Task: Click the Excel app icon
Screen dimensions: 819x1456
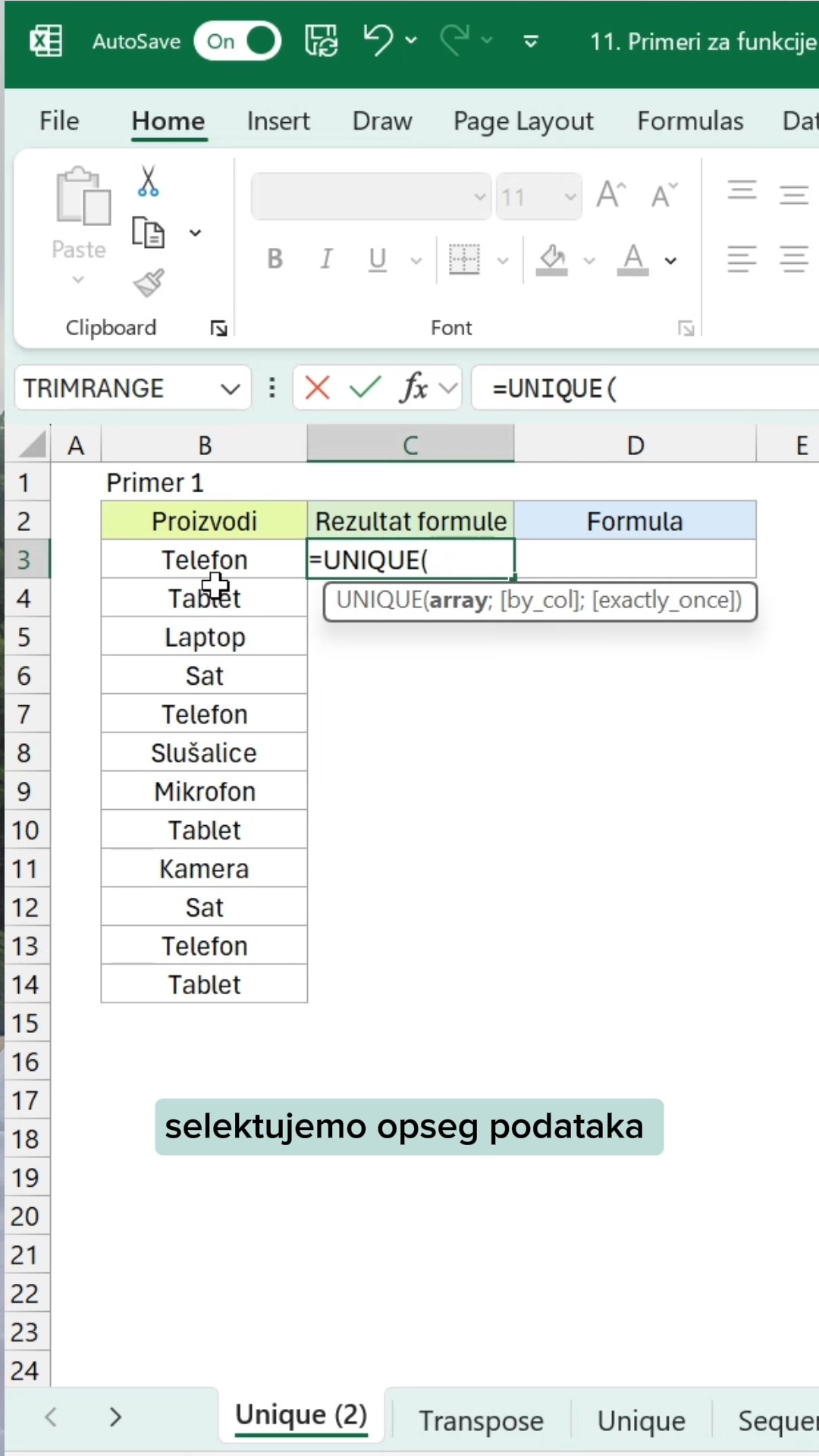Action: [46, 41]
